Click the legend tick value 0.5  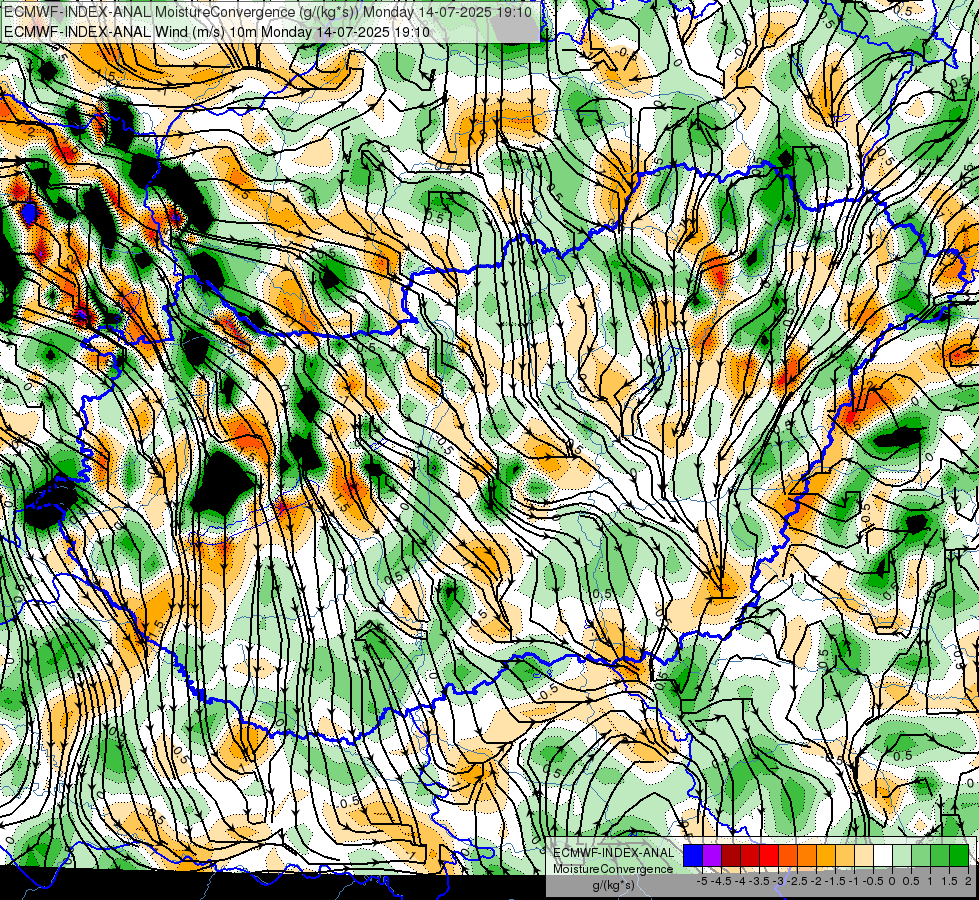911,881
